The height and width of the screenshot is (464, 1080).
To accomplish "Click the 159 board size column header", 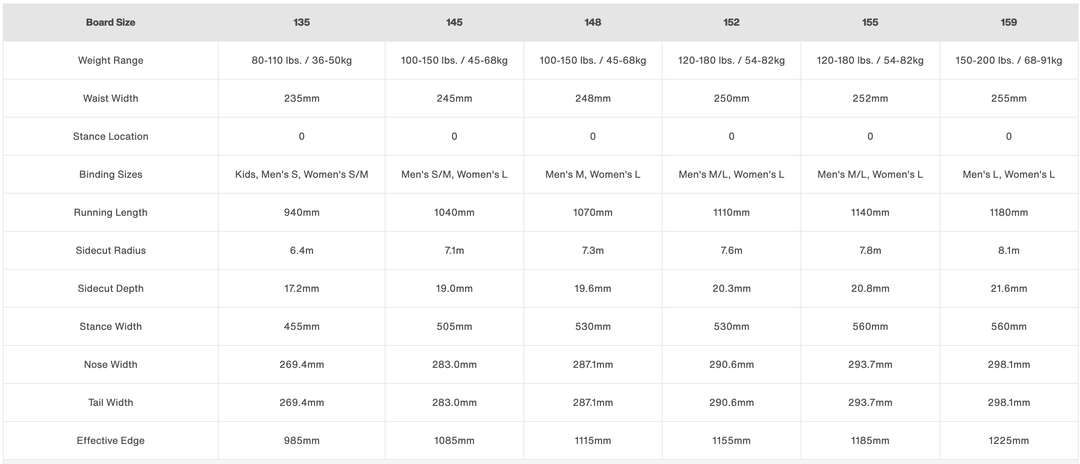I will [x=1008, y=22].
